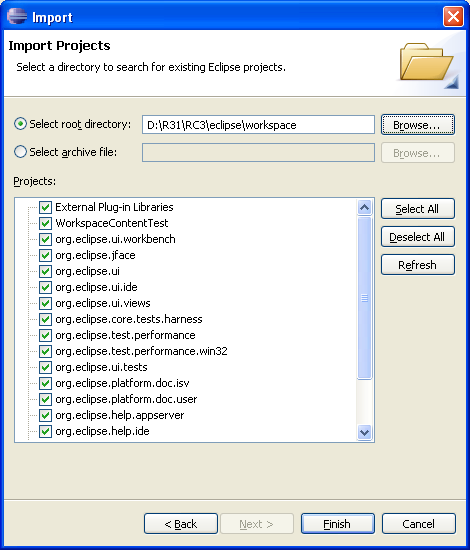
Task: Toggle org.eclipse.ui.workbench checkbox
Action: 45,239
